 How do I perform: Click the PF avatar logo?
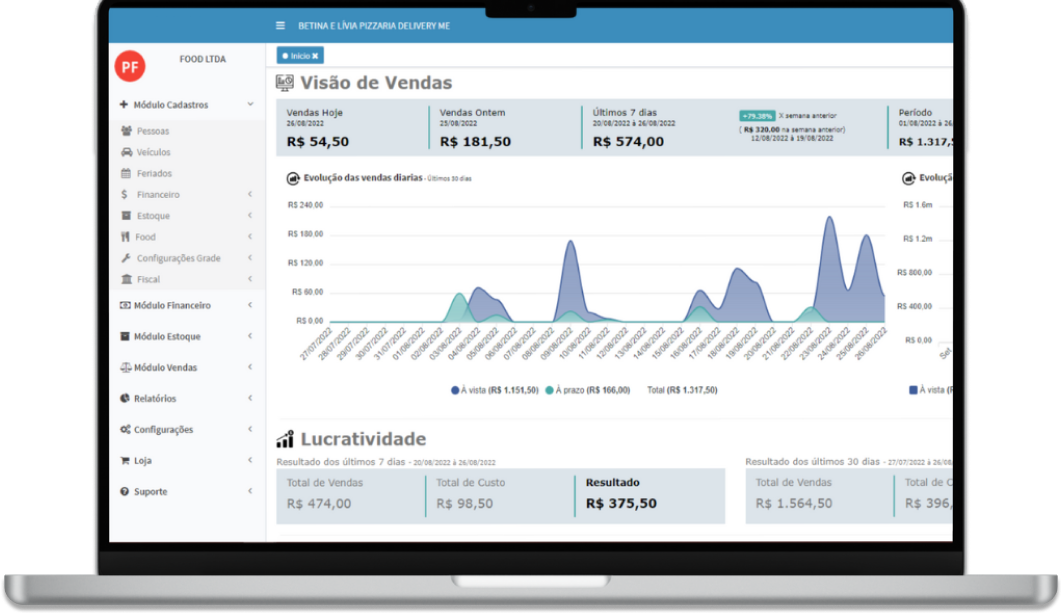[130, 66]
